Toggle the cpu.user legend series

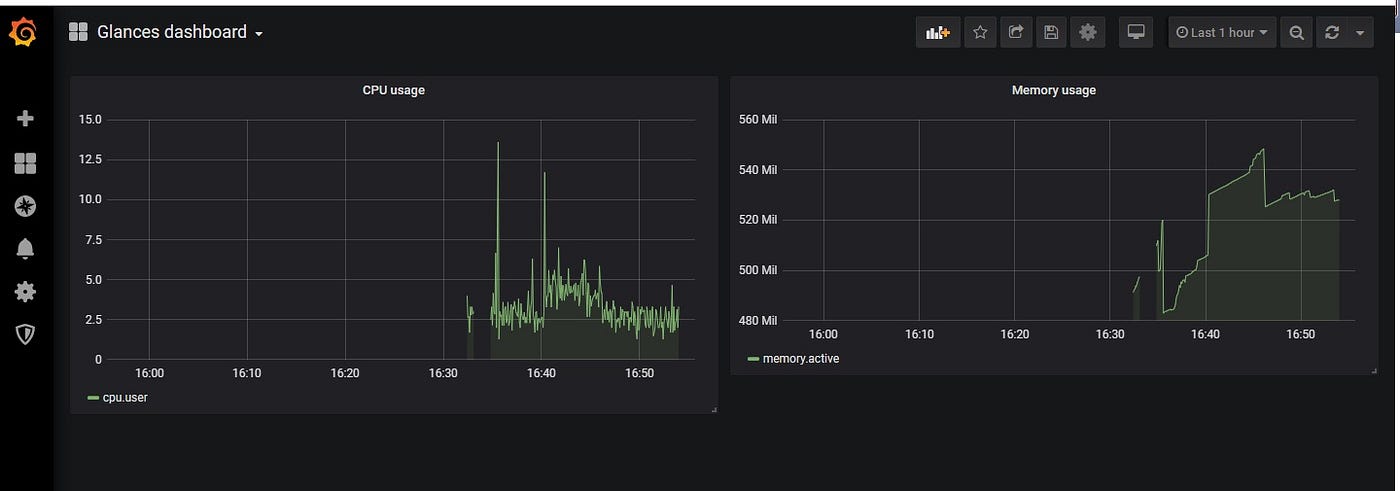tap(125, 397)
